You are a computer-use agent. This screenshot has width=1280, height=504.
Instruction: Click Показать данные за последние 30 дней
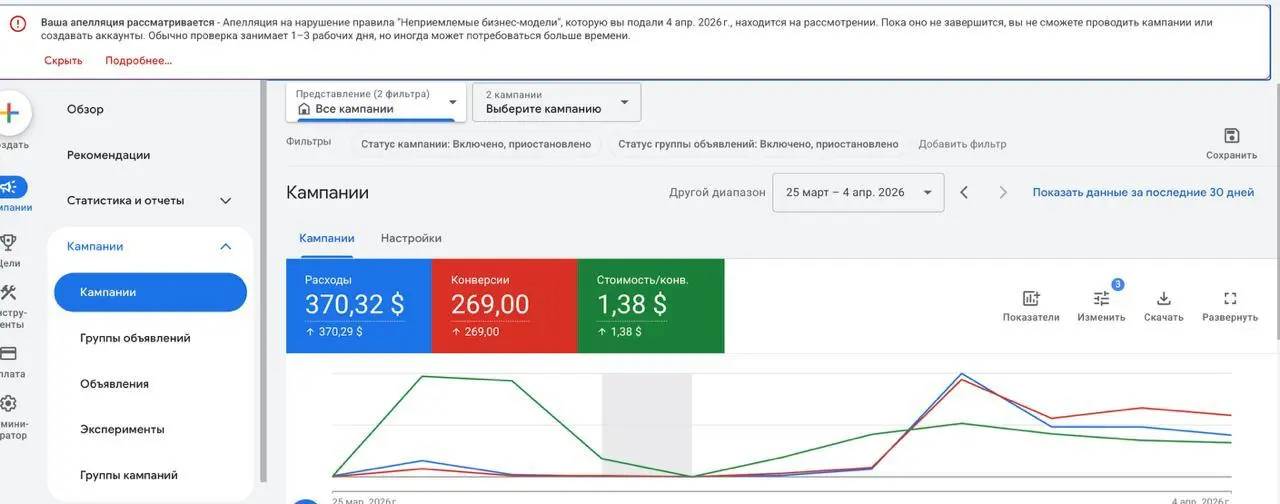click(x=1143, y=192)
